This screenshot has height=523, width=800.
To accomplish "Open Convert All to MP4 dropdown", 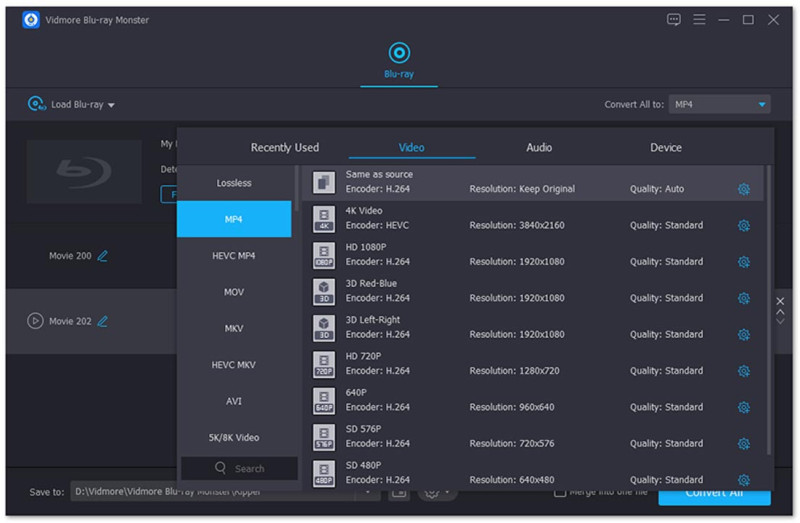I will (x=719, y=104).
